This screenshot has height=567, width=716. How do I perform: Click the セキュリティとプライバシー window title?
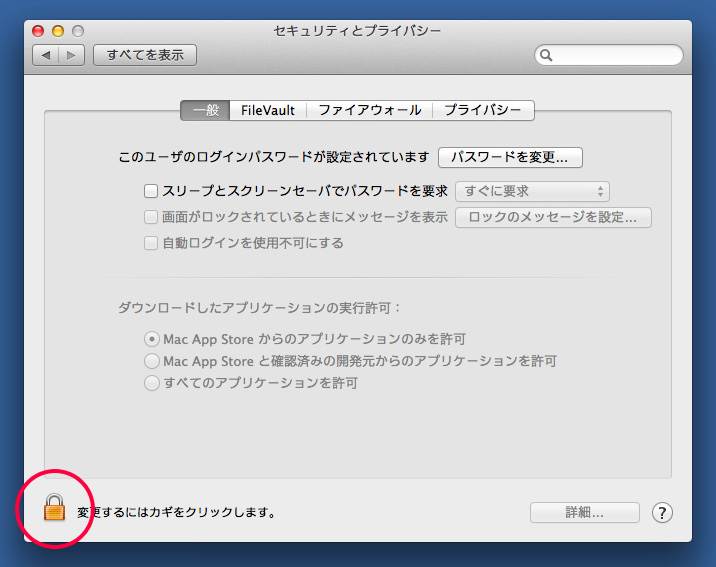tap(358, 31)
